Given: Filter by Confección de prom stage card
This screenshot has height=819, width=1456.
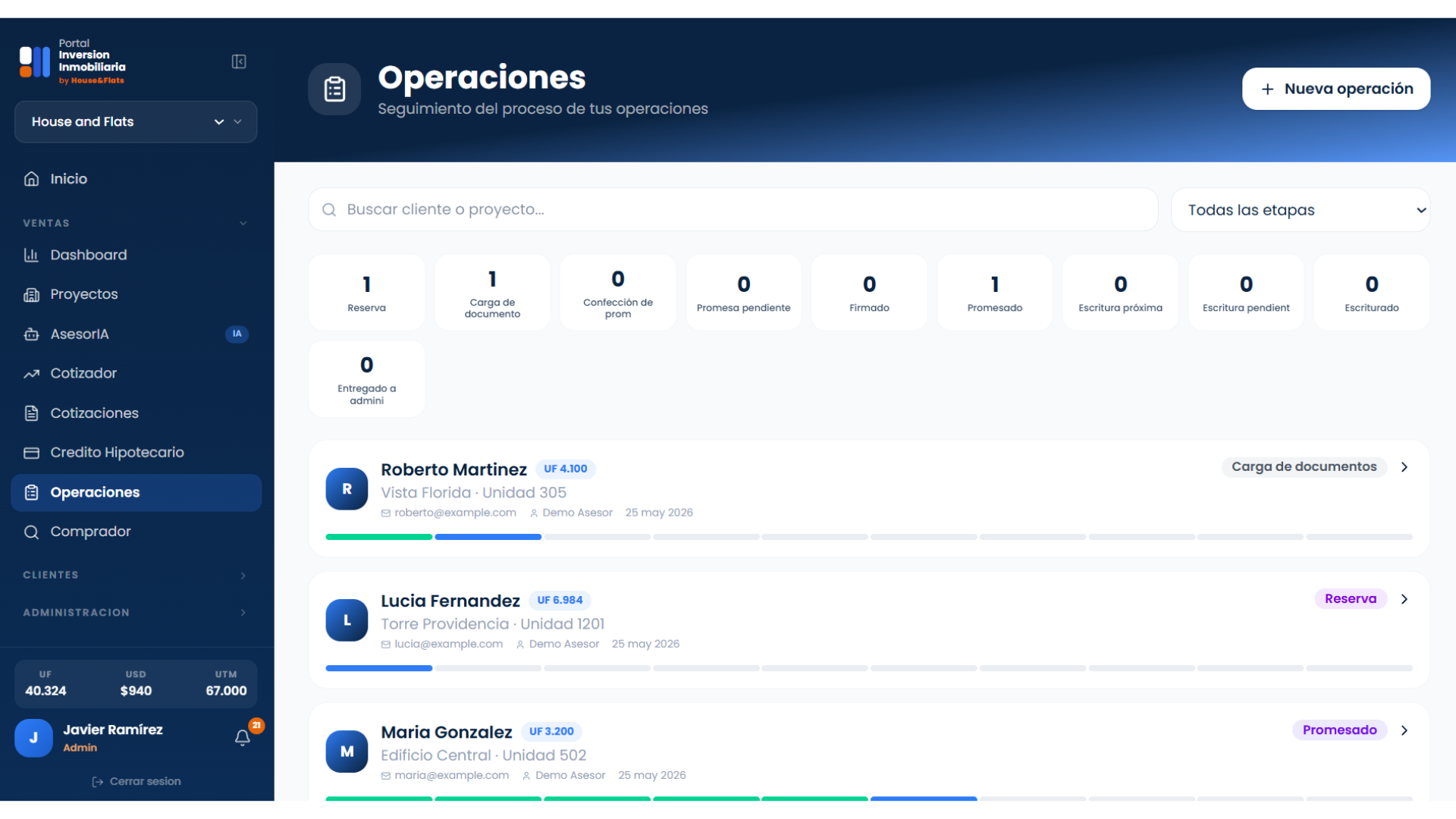Looking at the screenshot, I should [x=618, y=292].
